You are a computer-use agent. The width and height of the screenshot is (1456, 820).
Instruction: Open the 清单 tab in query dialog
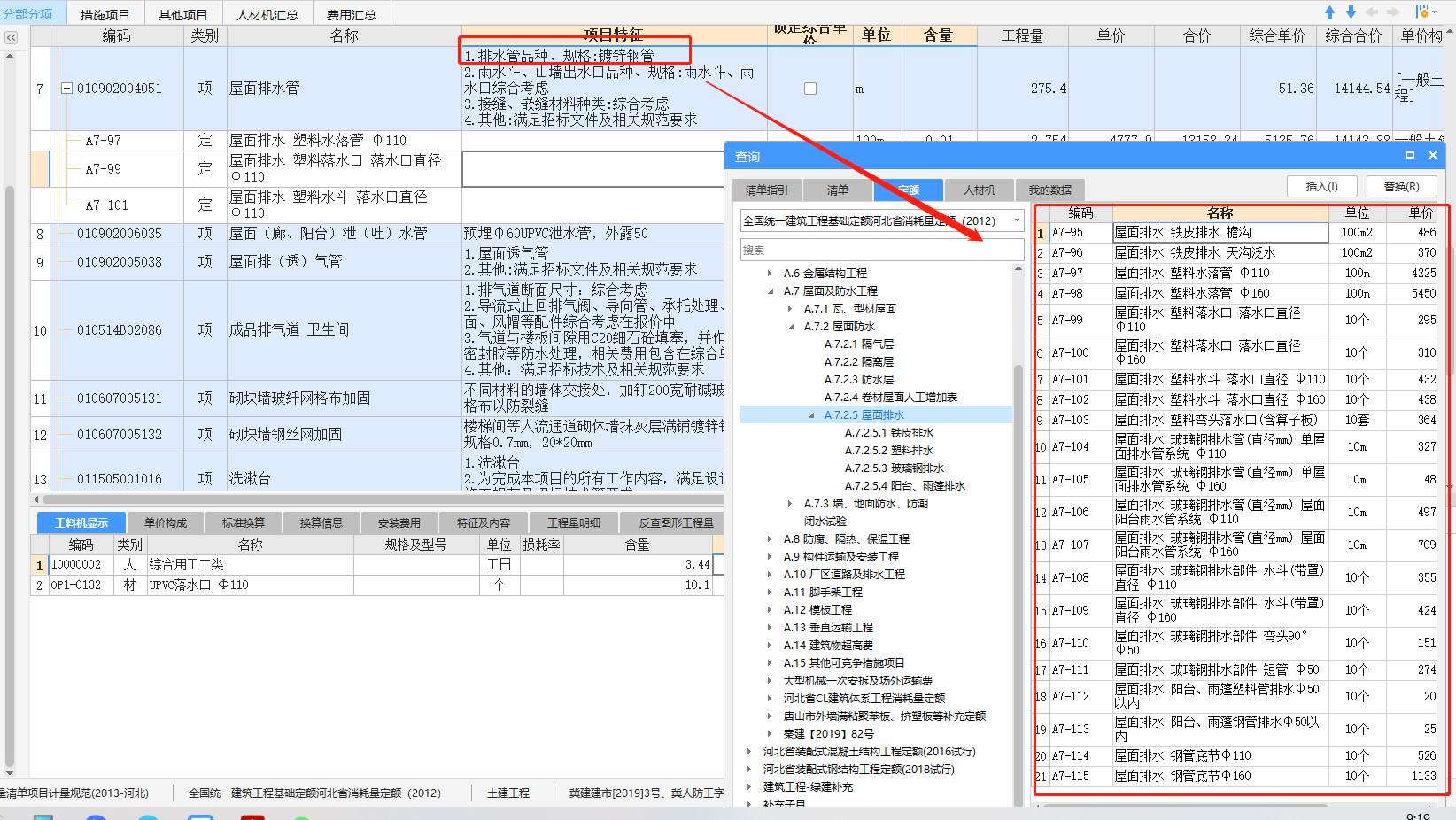(838, 190)
